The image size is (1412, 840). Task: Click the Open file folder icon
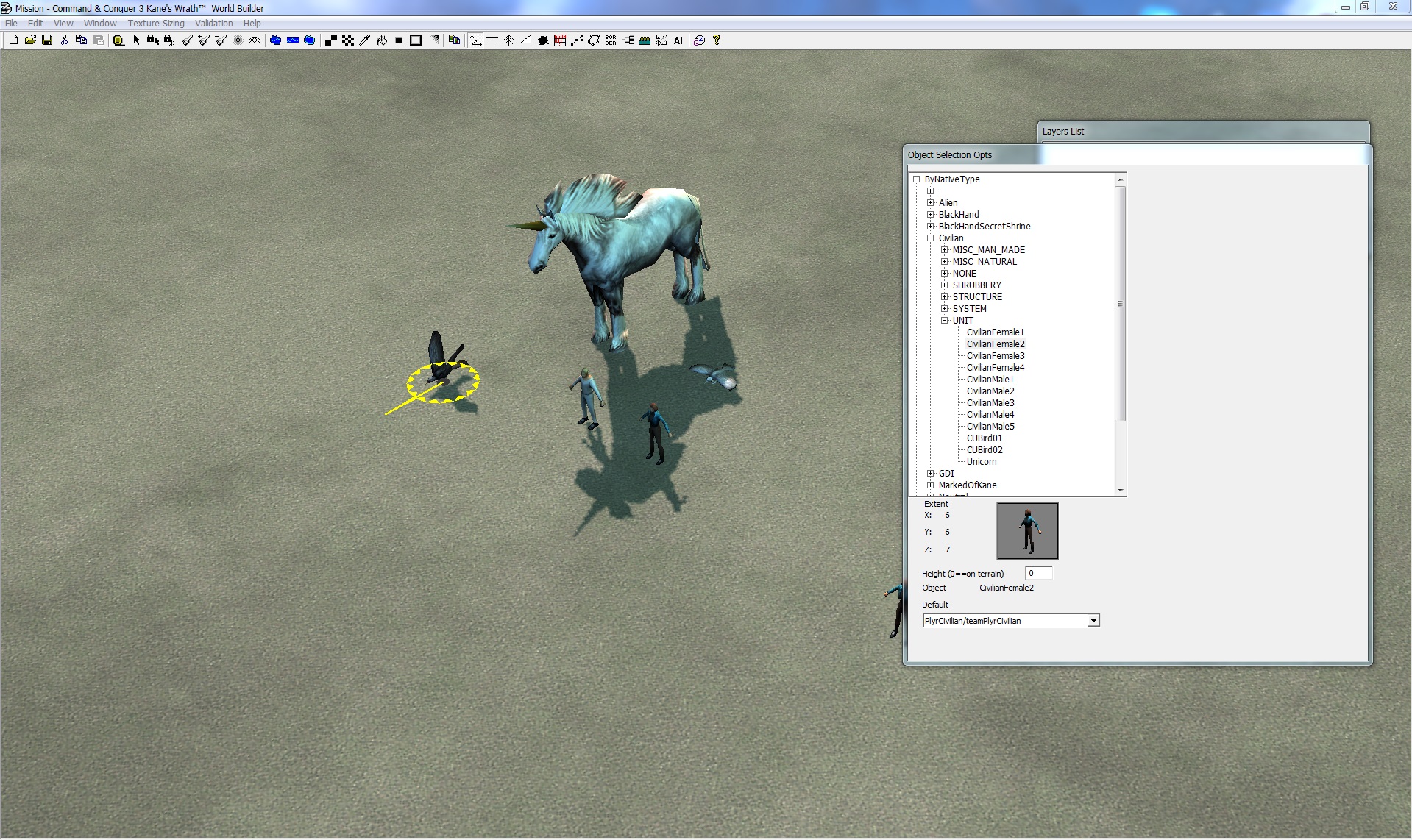click(x=30, y=40)
